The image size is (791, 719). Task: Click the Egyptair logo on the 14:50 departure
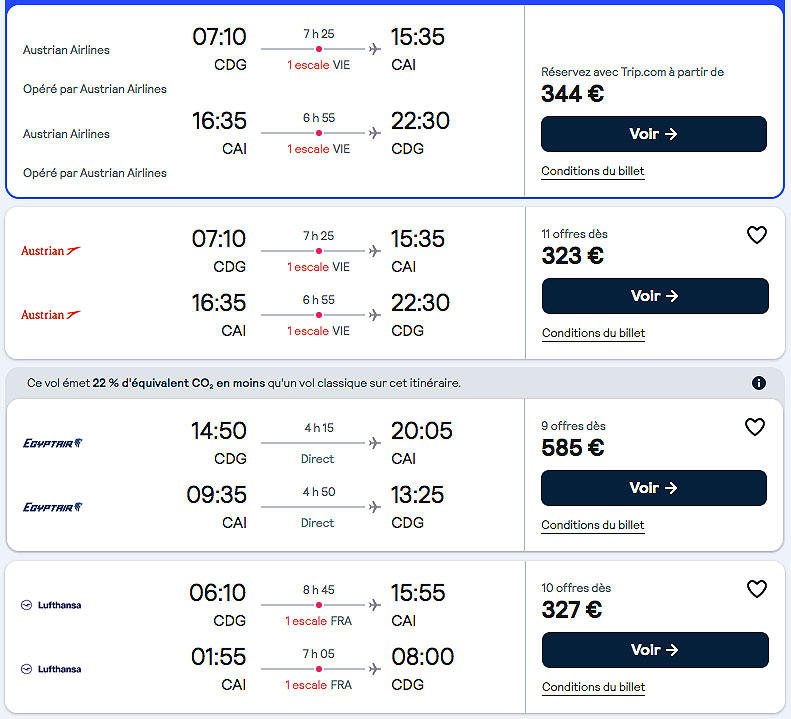pos(53,443)
